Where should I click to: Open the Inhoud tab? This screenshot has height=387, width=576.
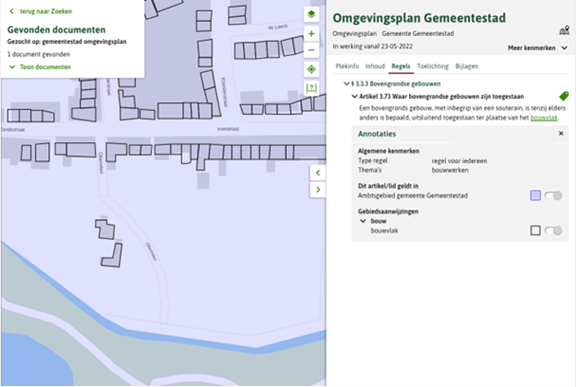click(375, 66)
